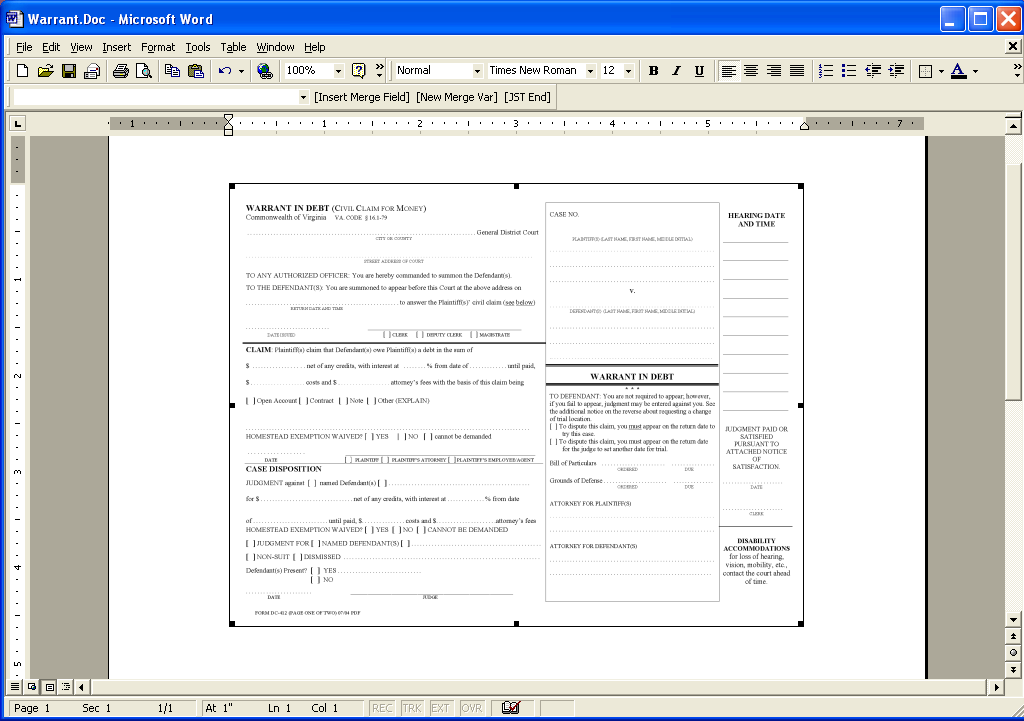
Task: Apply center alignment to text
Action: (x=751, y=71)
